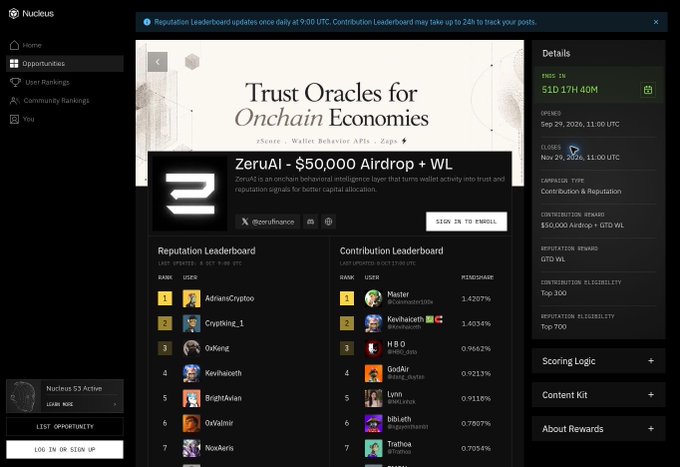Click the $50,000 Airdrop + GTD WL reward
680x467 pixels.
[x=582, y=225]
